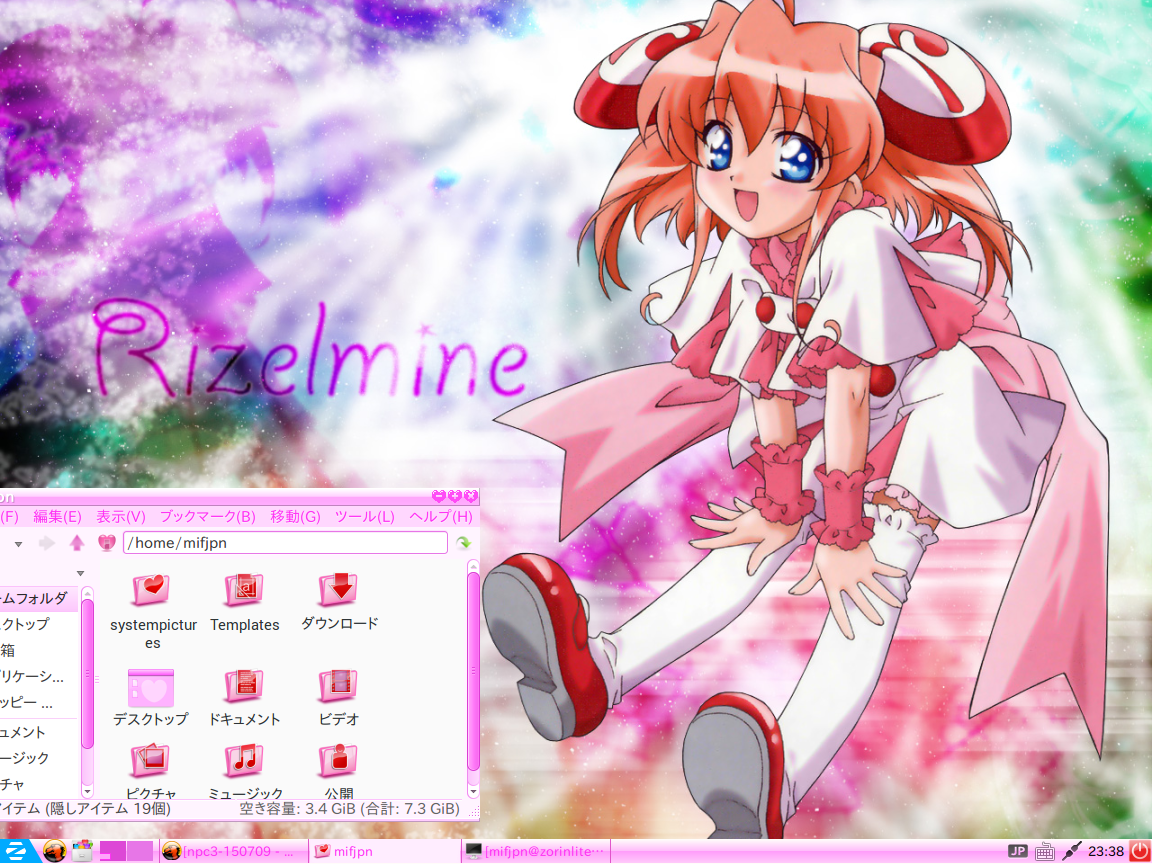Open the side pane mode dropdown

click(x=81, y=573)
